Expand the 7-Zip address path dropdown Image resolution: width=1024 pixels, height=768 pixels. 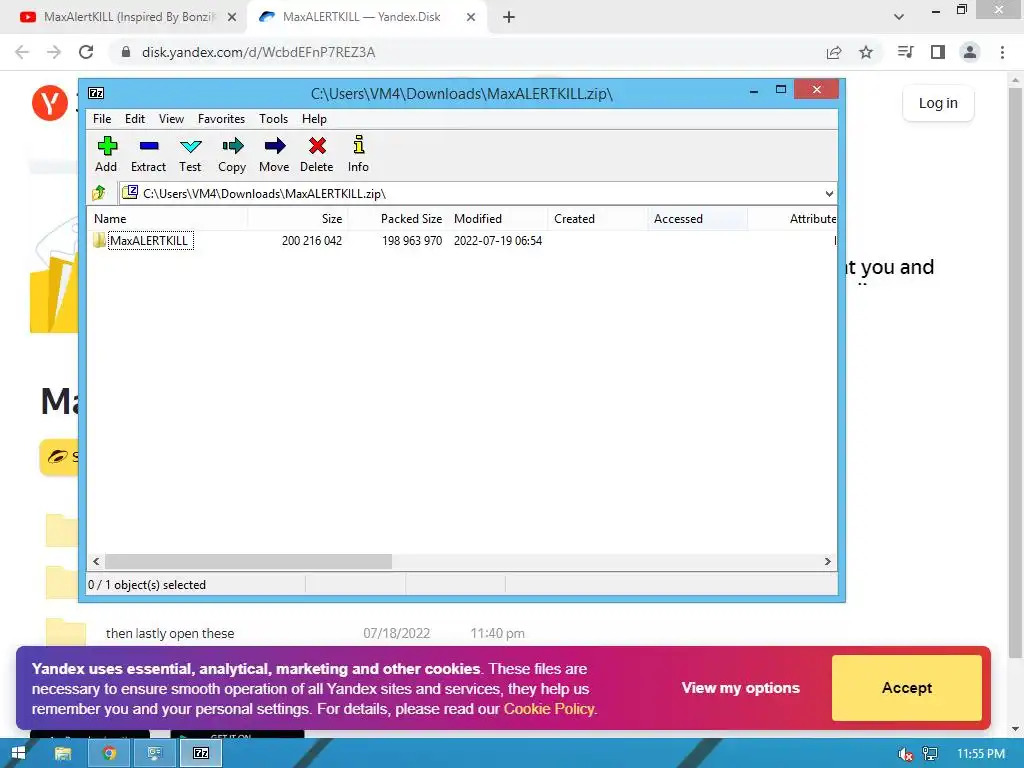click(829, 193)
